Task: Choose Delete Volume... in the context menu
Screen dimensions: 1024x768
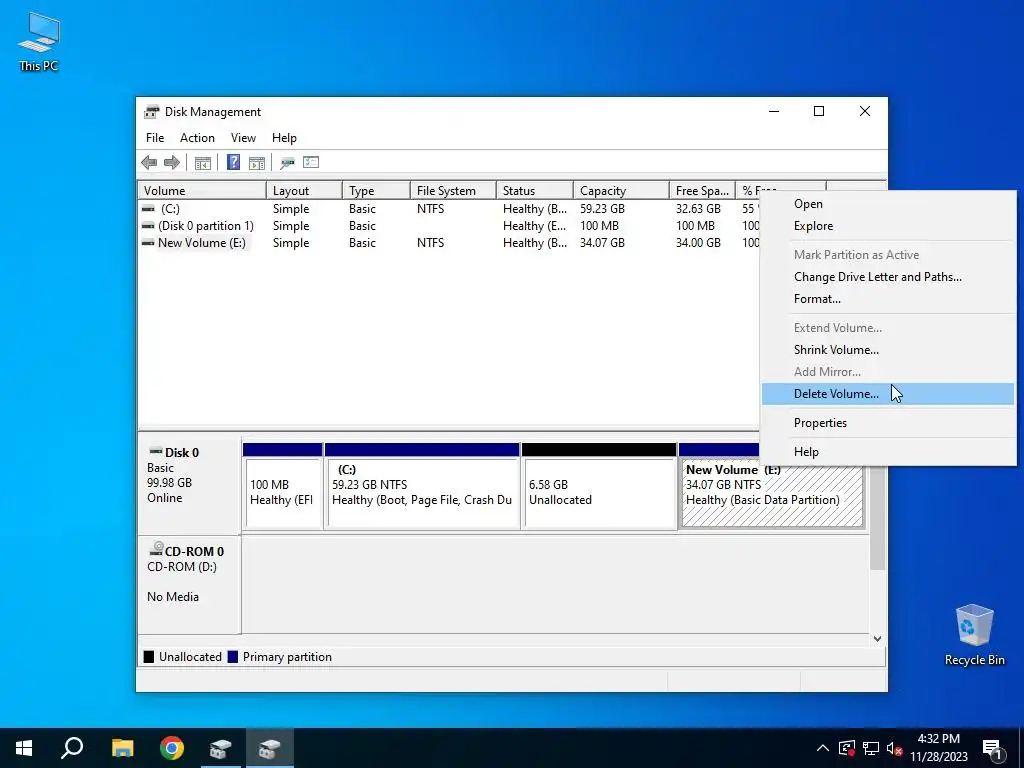Action: tap(888, 394)
